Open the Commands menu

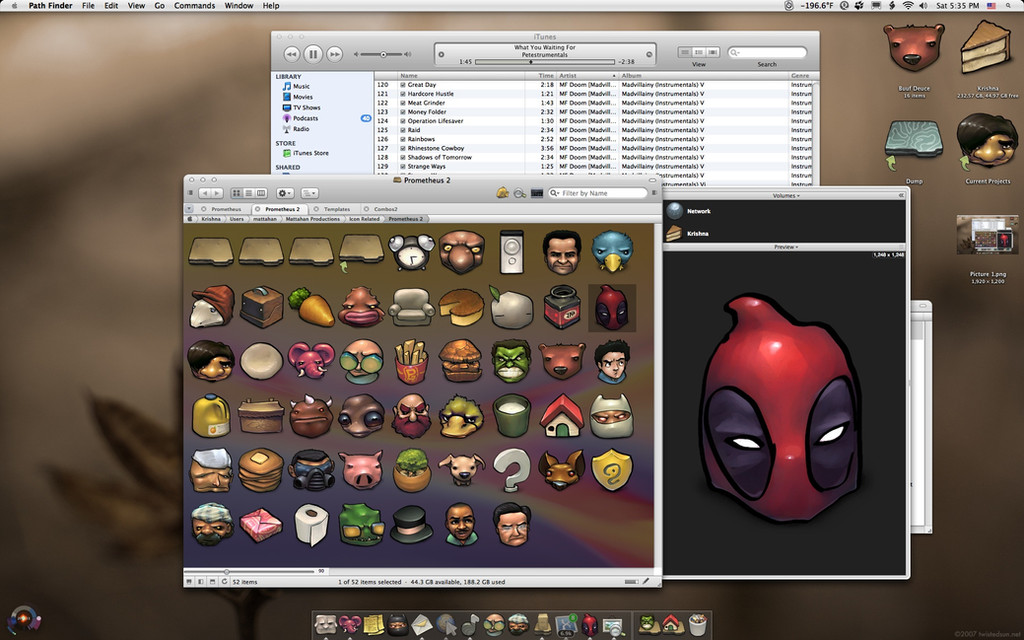click(x=194, y=5)
